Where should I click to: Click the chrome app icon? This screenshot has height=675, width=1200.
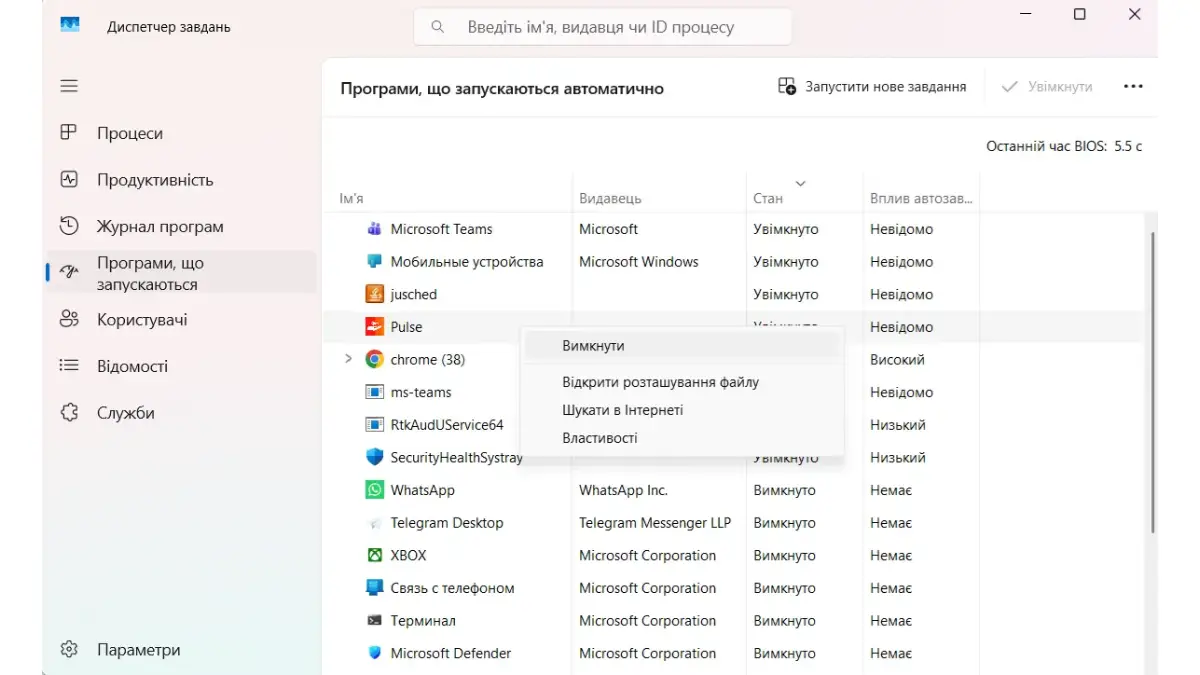point(375,359)
